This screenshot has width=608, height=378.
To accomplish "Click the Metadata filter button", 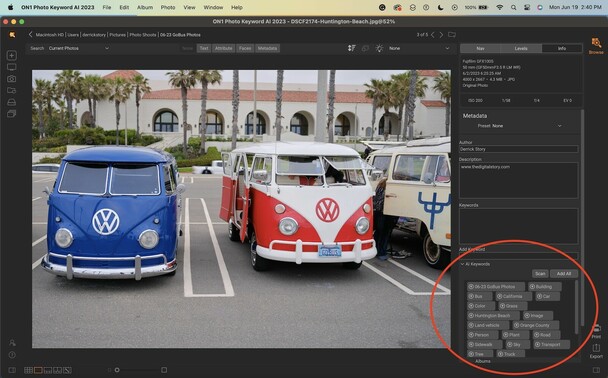I will click(267, 48).
